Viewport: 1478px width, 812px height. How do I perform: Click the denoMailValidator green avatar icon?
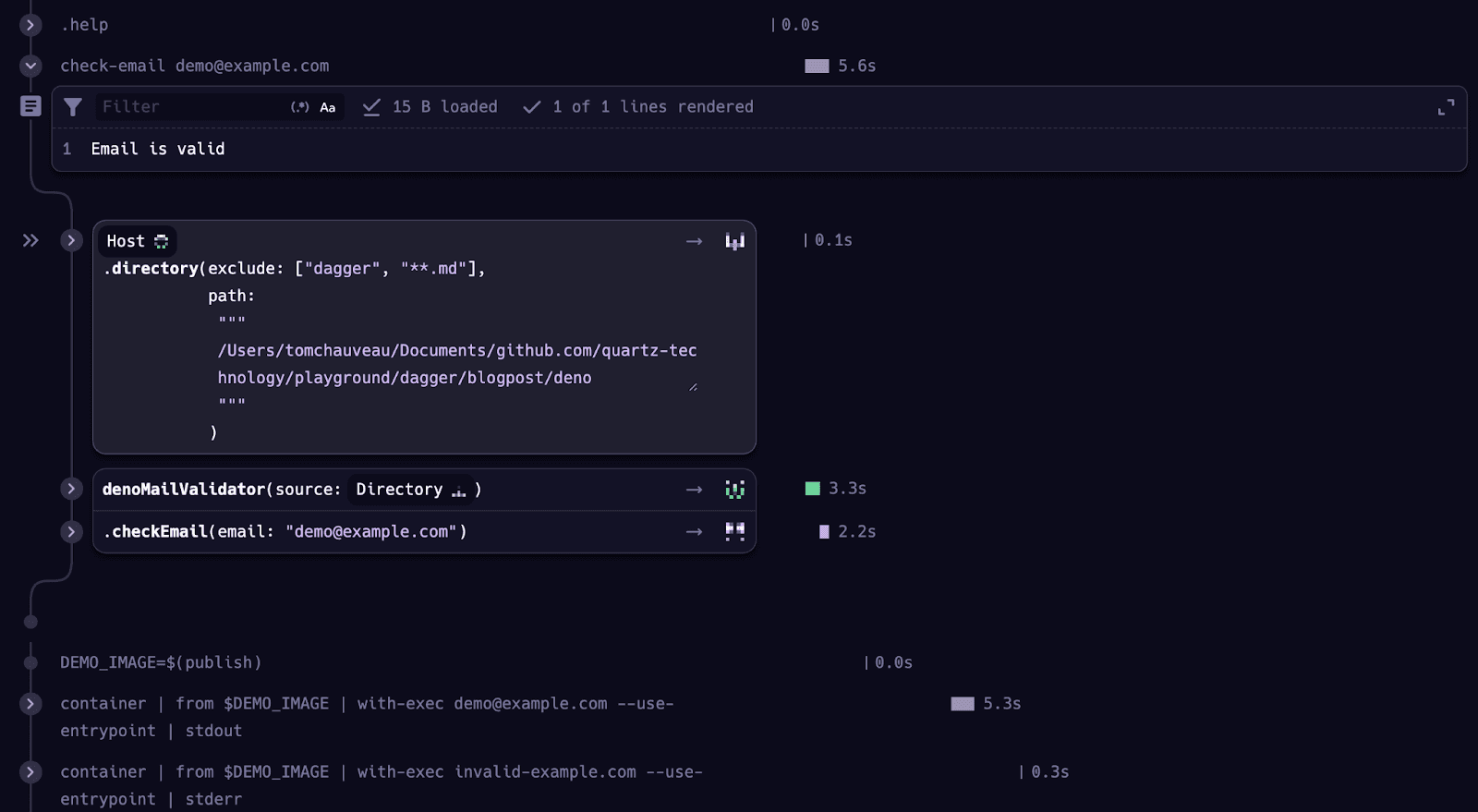(734, 490)
